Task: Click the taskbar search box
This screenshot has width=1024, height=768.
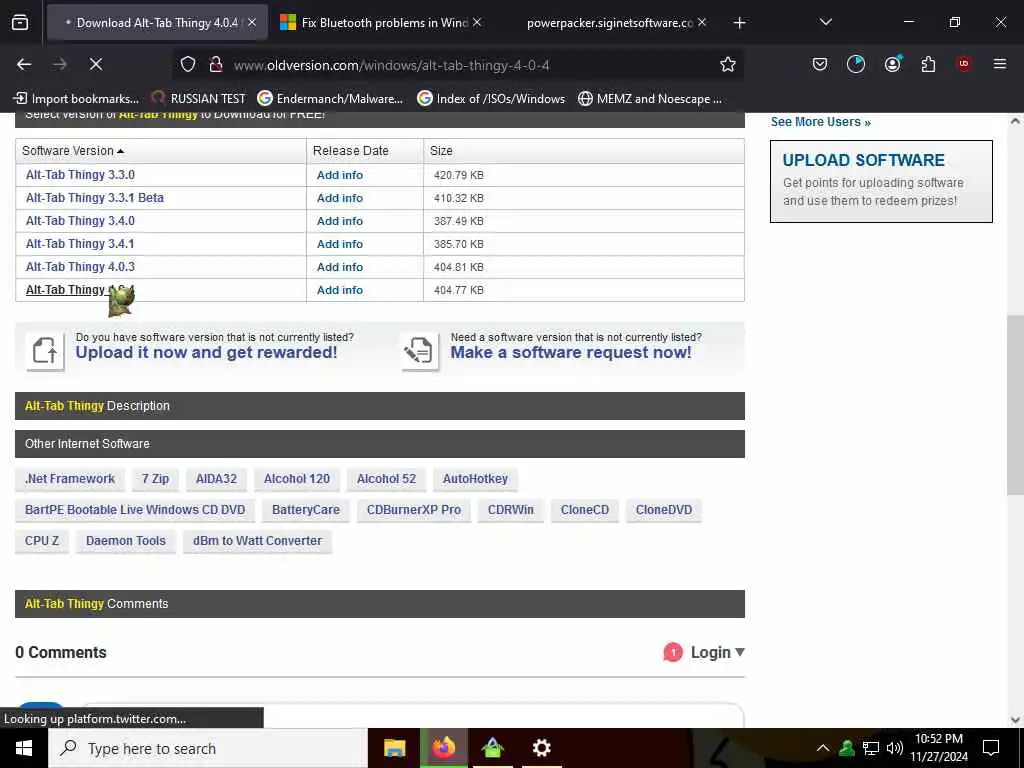Action: click(x=208, y=748)
